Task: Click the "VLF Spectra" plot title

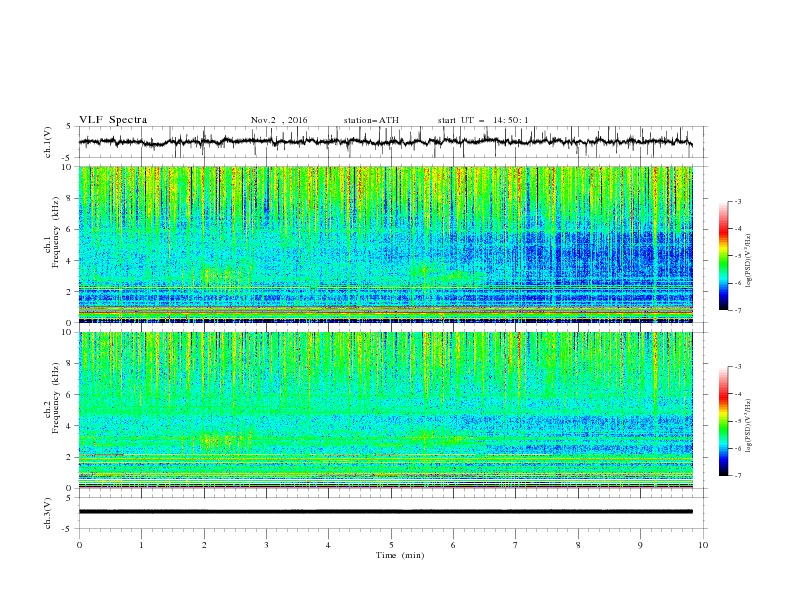Action: 113,120
